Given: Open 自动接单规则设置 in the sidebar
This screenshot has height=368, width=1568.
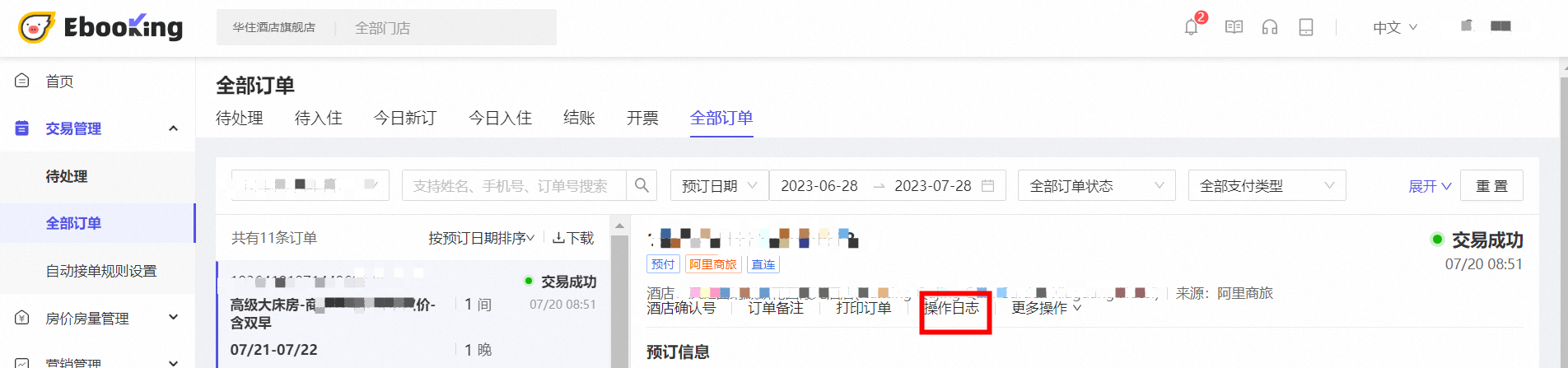Looking at the screenshot, I should pyautogui.click(x=100, y=271).
